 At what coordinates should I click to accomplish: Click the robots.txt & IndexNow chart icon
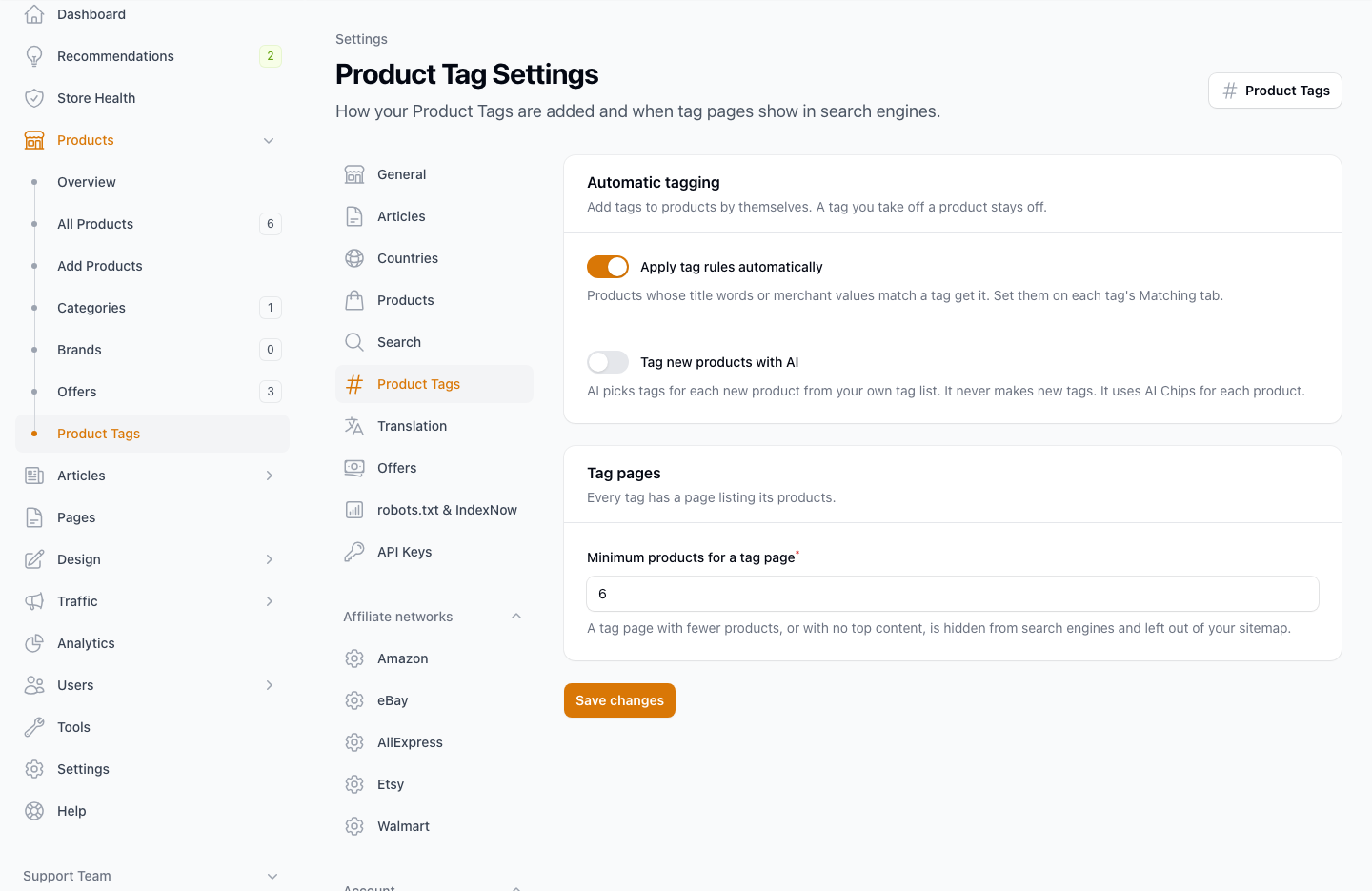[x=354, y=510]
